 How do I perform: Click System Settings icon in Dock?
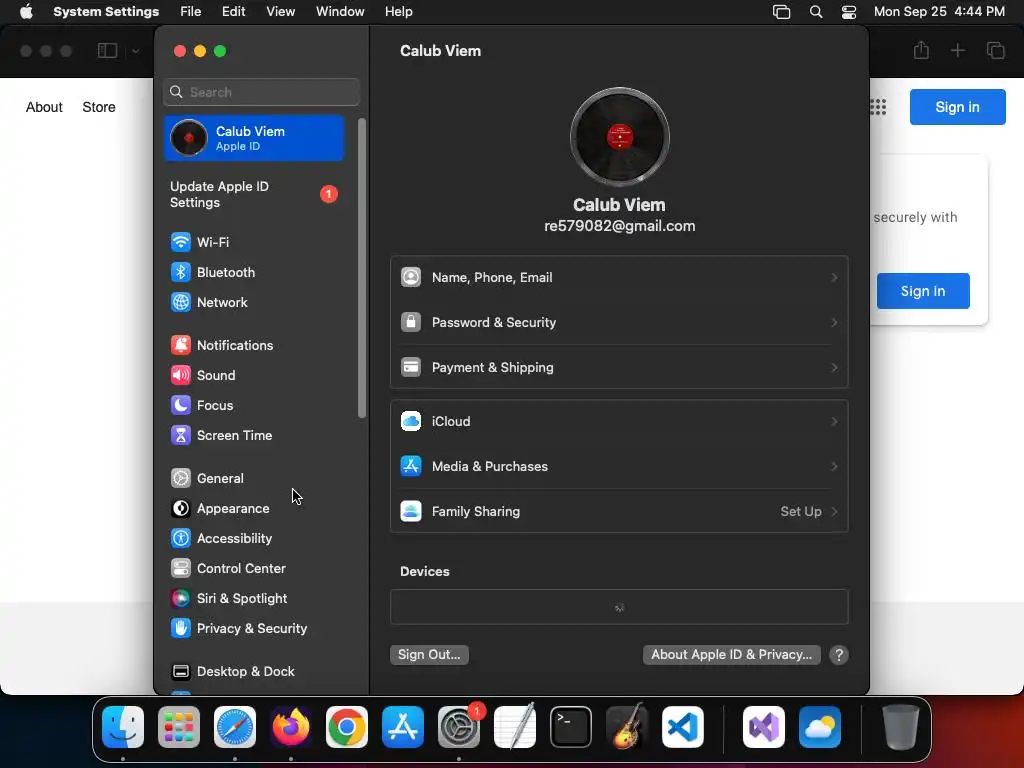tap(459, 727)
